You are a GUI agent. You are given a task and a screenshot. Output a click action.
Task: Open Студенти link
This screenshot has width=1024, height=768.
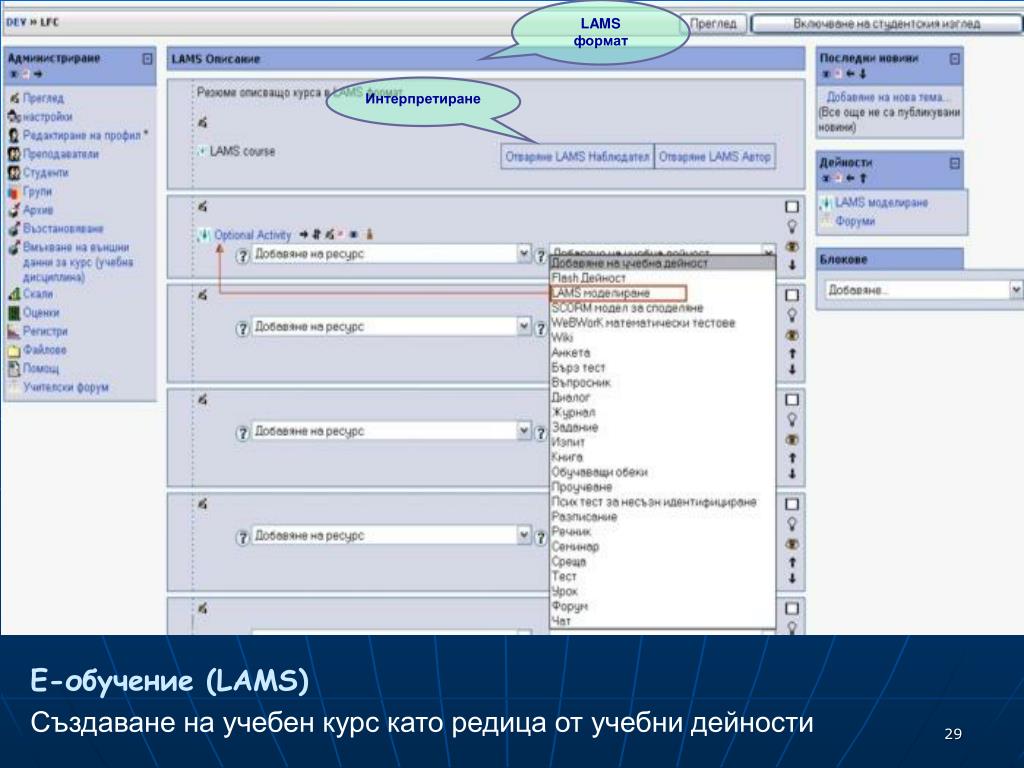point(45,172)
